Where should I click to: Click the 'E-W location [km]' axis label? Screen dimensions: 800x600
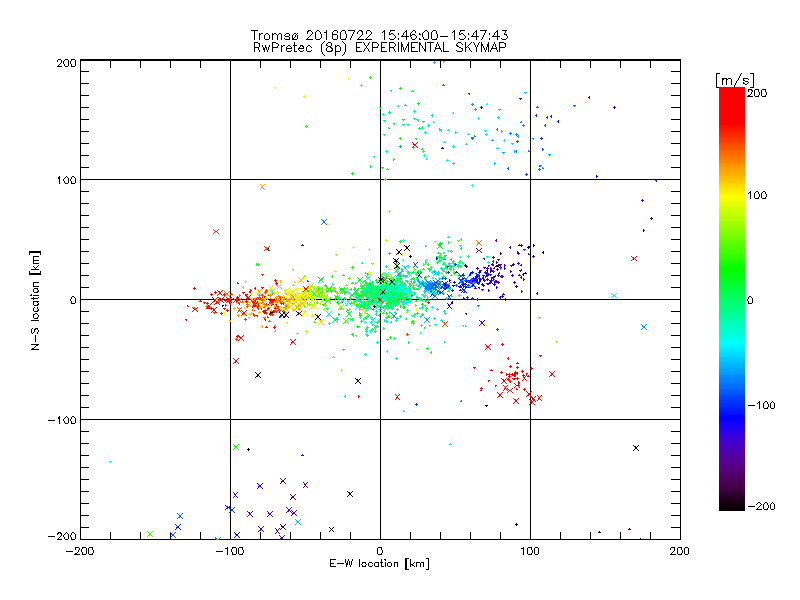[x=379, y=564]
